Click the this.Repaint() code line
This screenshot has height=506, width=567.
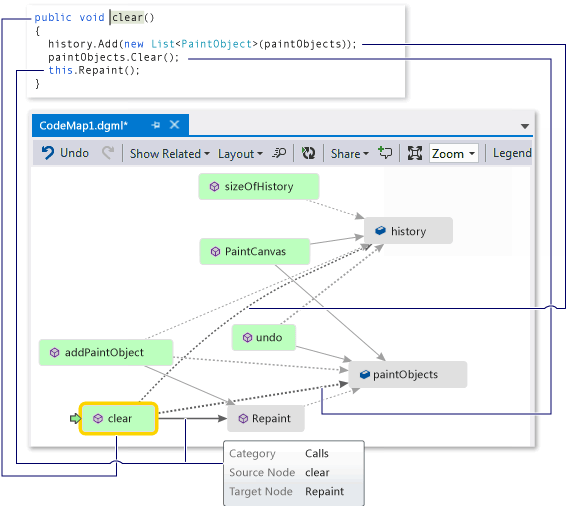click(94, 70)
